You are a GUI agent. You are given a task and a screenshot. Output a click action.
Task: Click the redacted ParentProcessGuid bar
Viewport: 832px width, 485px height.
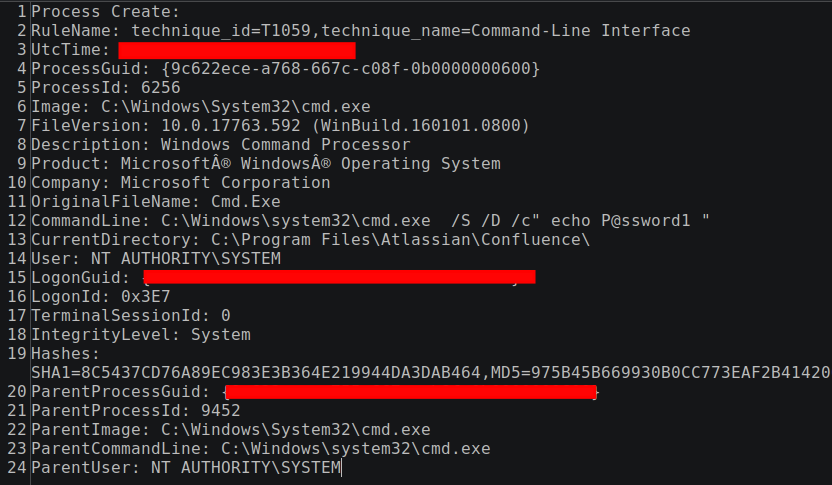coord(411,392)
